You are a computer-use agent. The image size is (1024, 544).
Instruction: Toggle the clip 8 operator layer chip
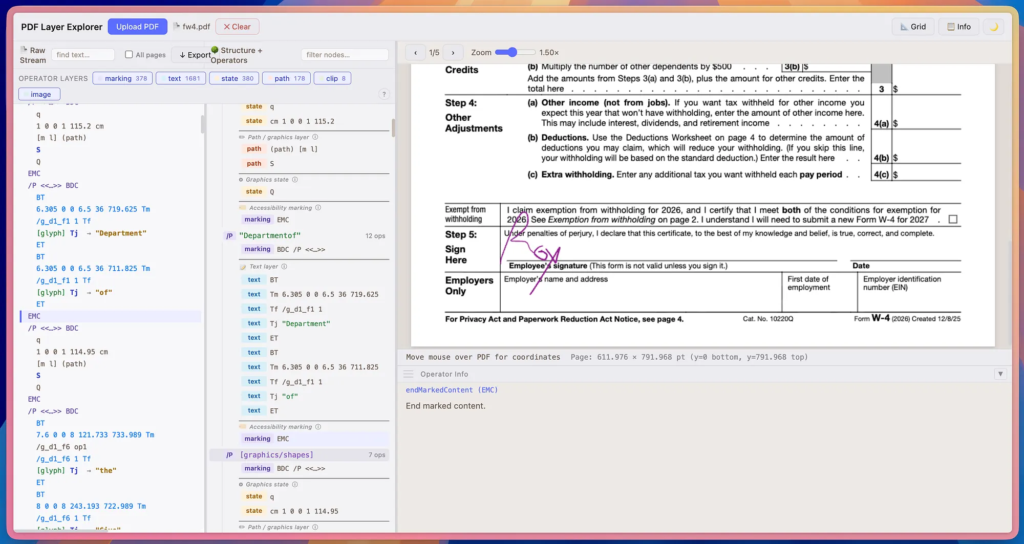point(334,78)
